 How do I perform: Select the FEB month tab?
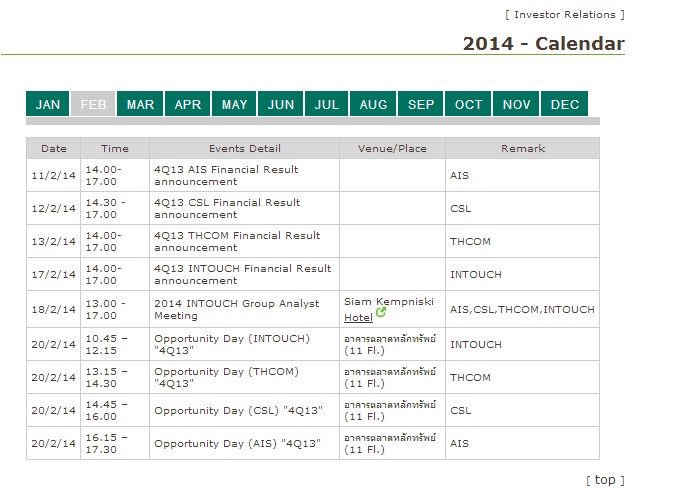click(93, 104)
